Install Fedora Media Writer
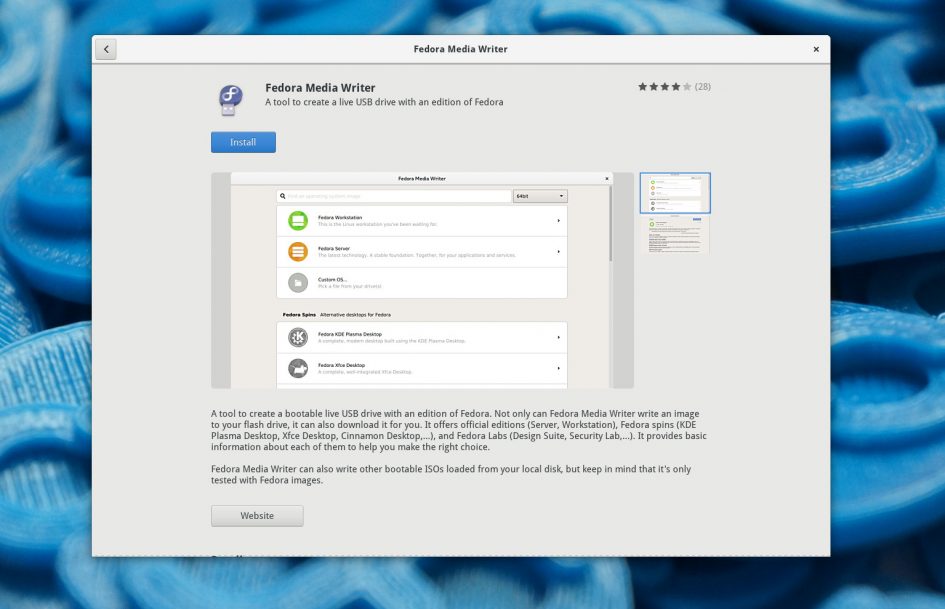 243,142
